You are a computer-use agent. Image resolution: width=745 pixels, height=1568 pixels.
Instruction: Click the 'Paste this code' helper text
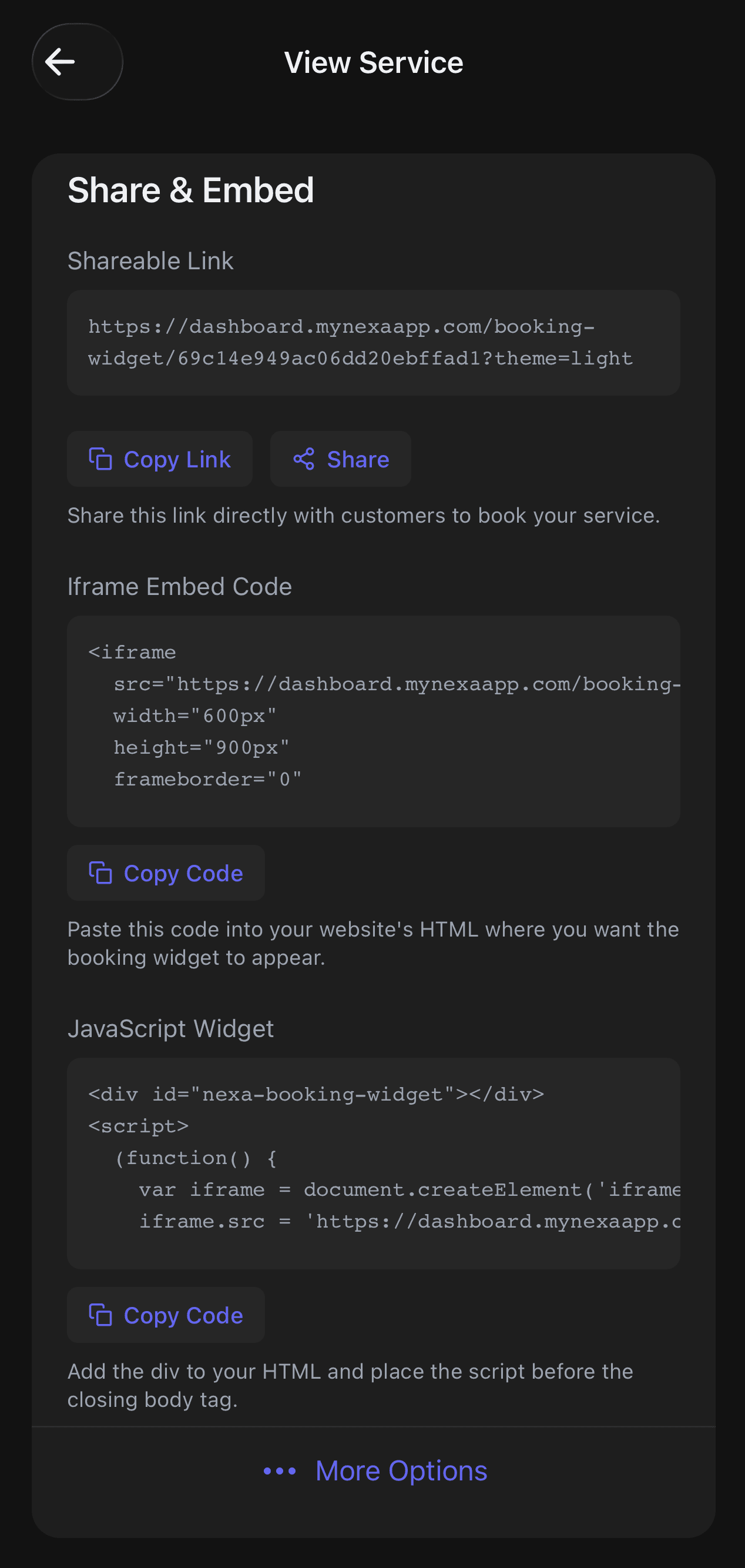click(x=372, y=944)
